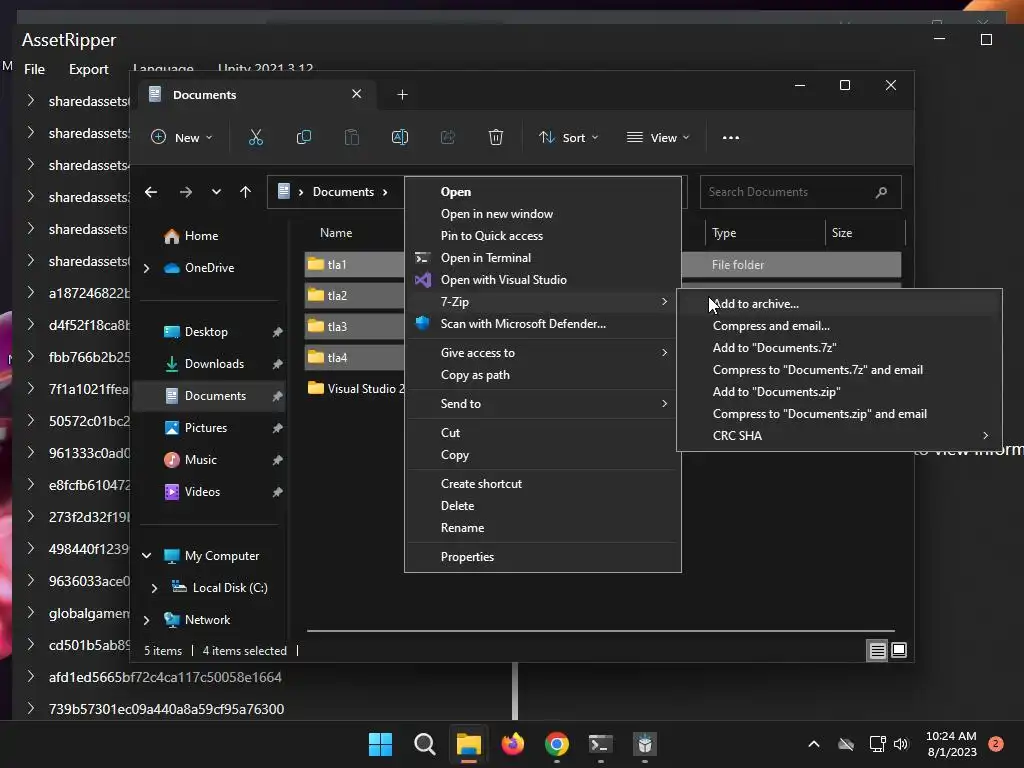The image size is (1024, 768).
Task: Click Properties in context menu
Action: pos(543,557)
